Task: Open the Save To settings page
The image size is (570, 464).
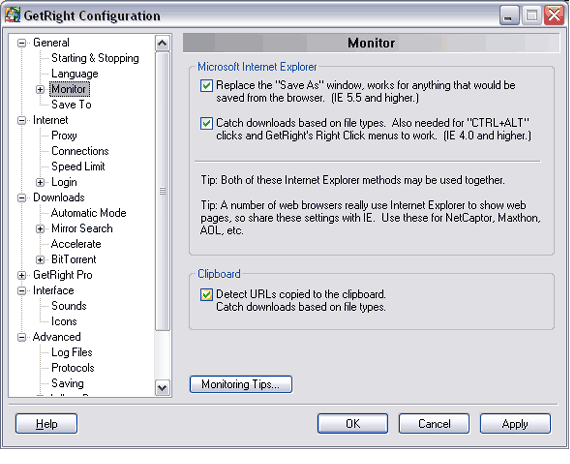Action: pyautogui.click(x=71, y=105)
